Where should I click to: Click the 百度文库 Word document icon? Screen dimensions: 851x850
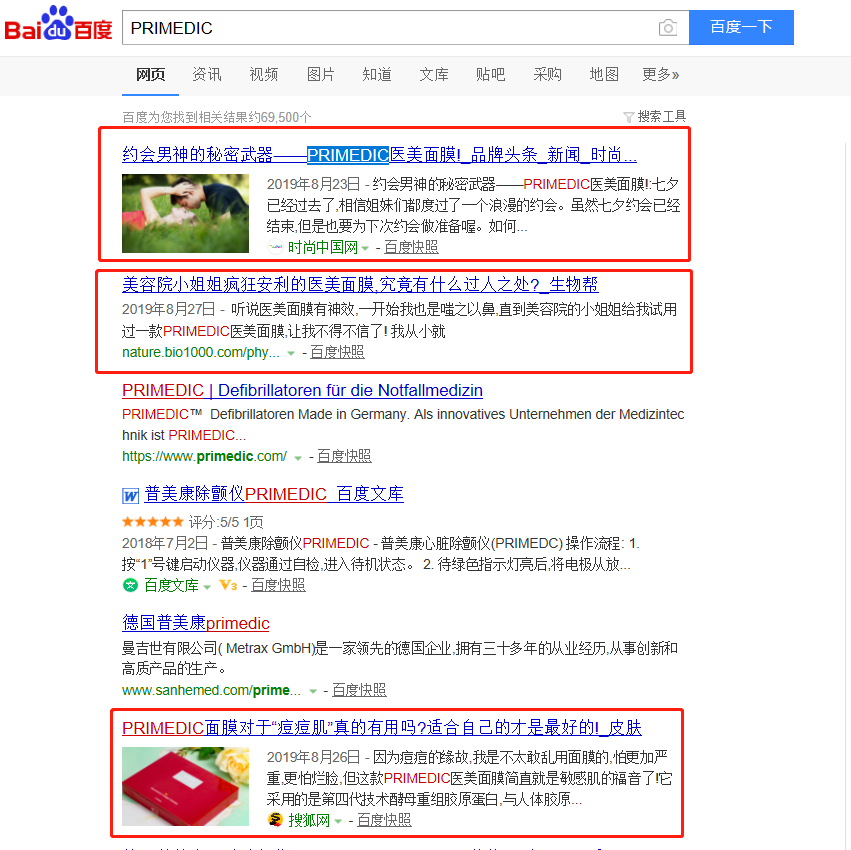[x=130, y=495]
